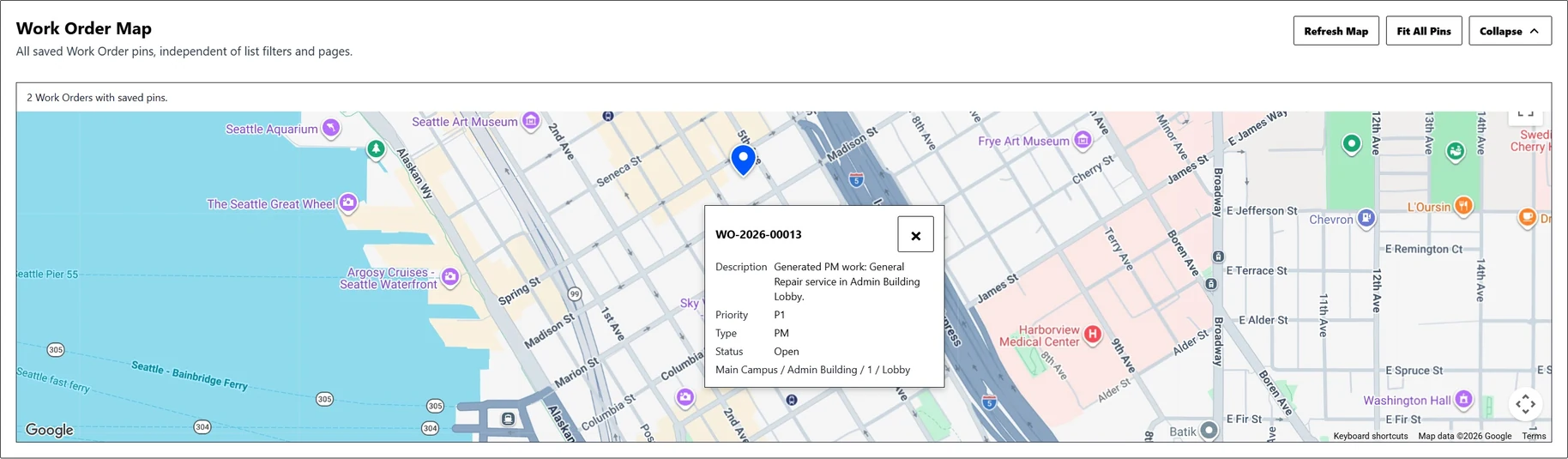Click the green playground marker near 13th Ave
Screen dimensions: 1568x459
(x=1455, y=152)
